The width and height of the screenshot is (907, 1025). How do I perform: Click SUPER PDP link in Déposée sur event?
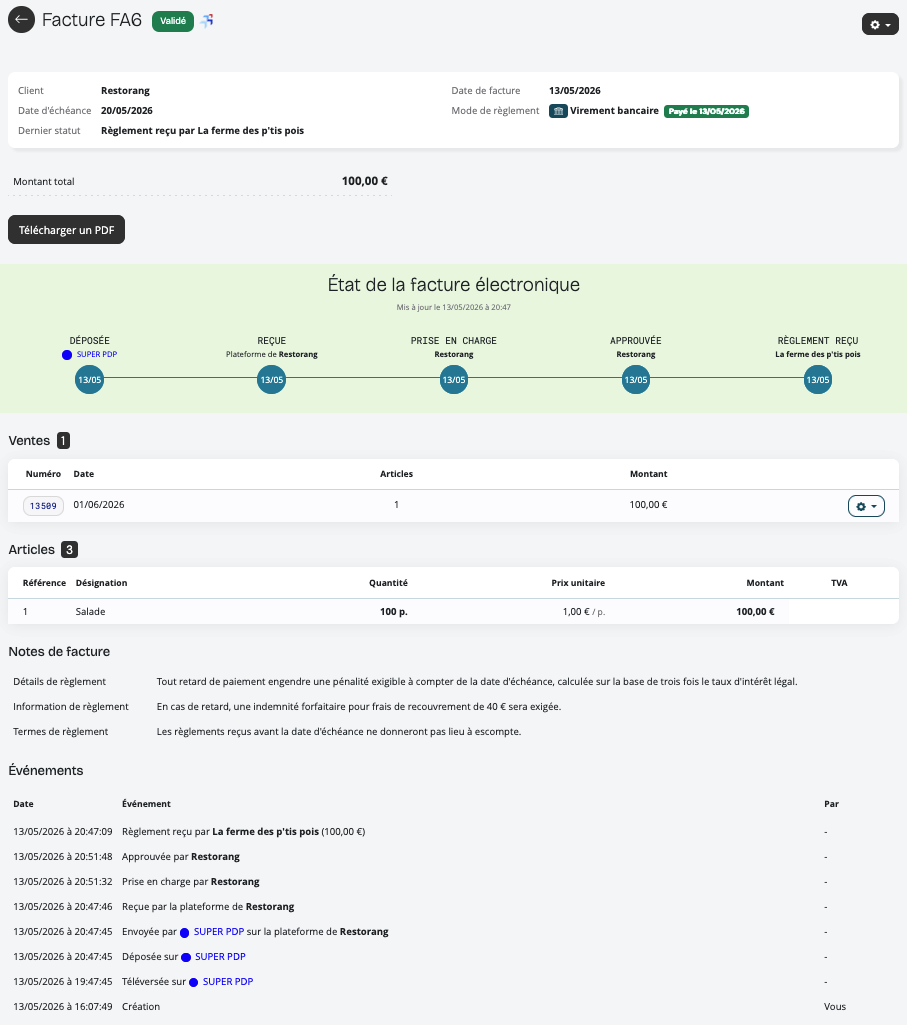coord(220,956)
